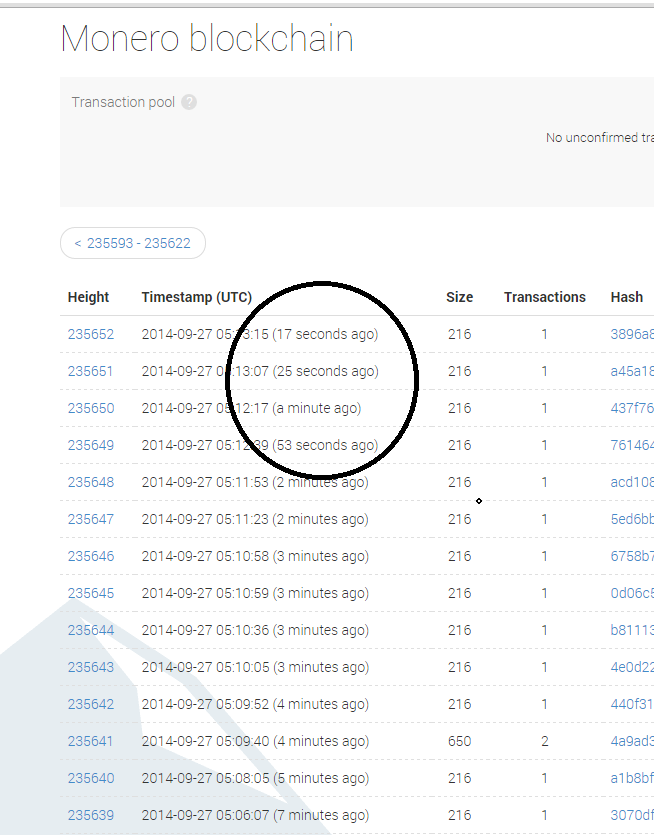Open block height 235646
This screenshot has width=662, height=835.
point(91,556)
